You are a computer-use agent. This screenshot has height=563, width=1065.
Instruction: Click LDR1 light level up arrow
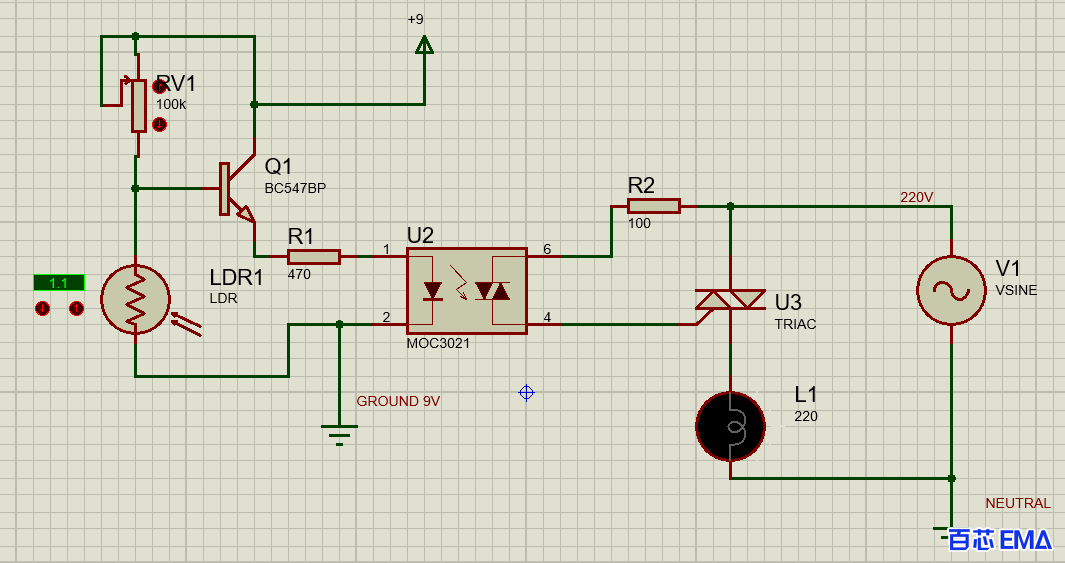(x=76, y=309)
